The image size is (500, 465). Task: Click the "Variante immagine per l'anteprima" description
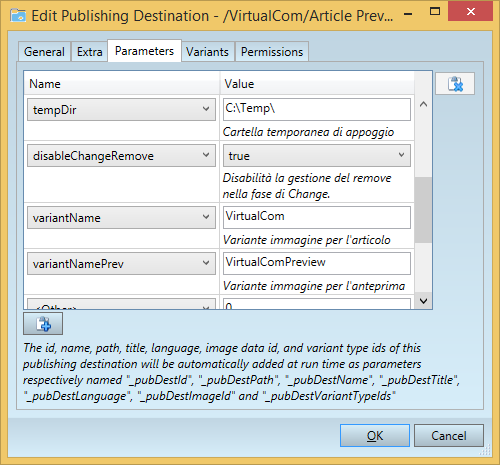pyautogui.click(x=314, y=286)
